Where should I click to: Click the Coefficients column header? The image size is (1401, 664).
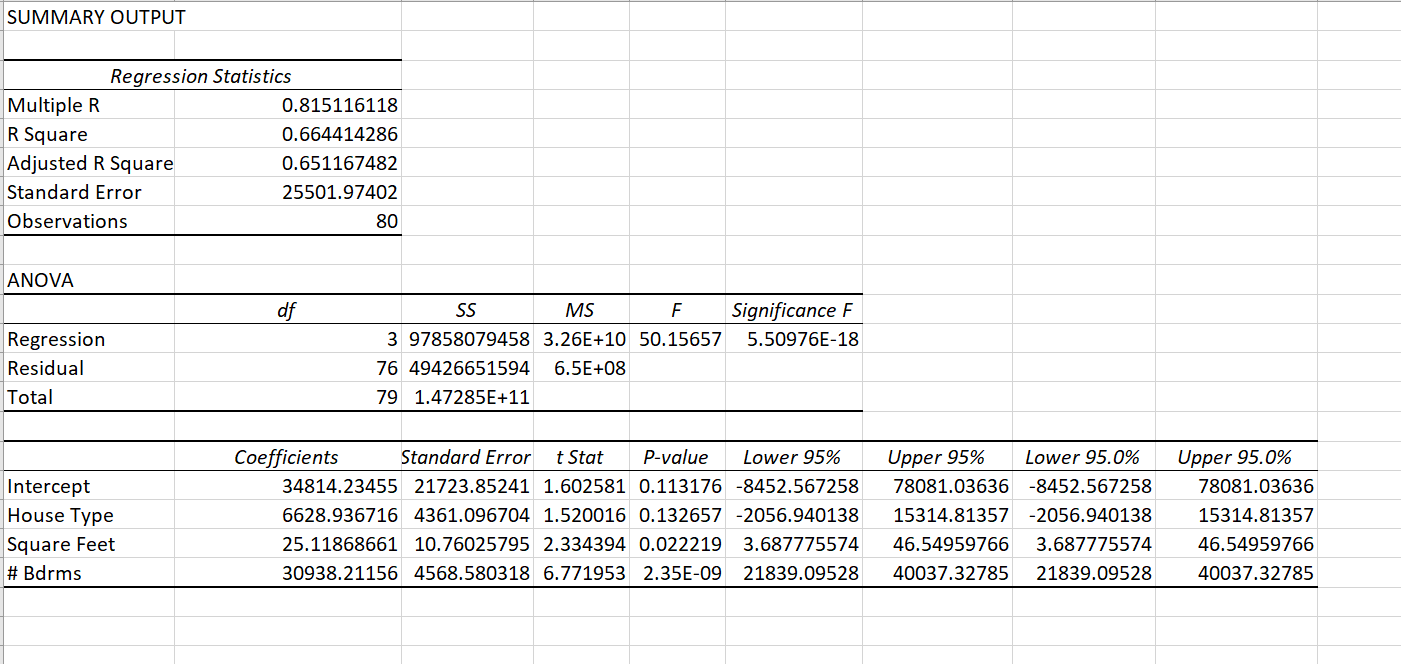pos(285,457)
